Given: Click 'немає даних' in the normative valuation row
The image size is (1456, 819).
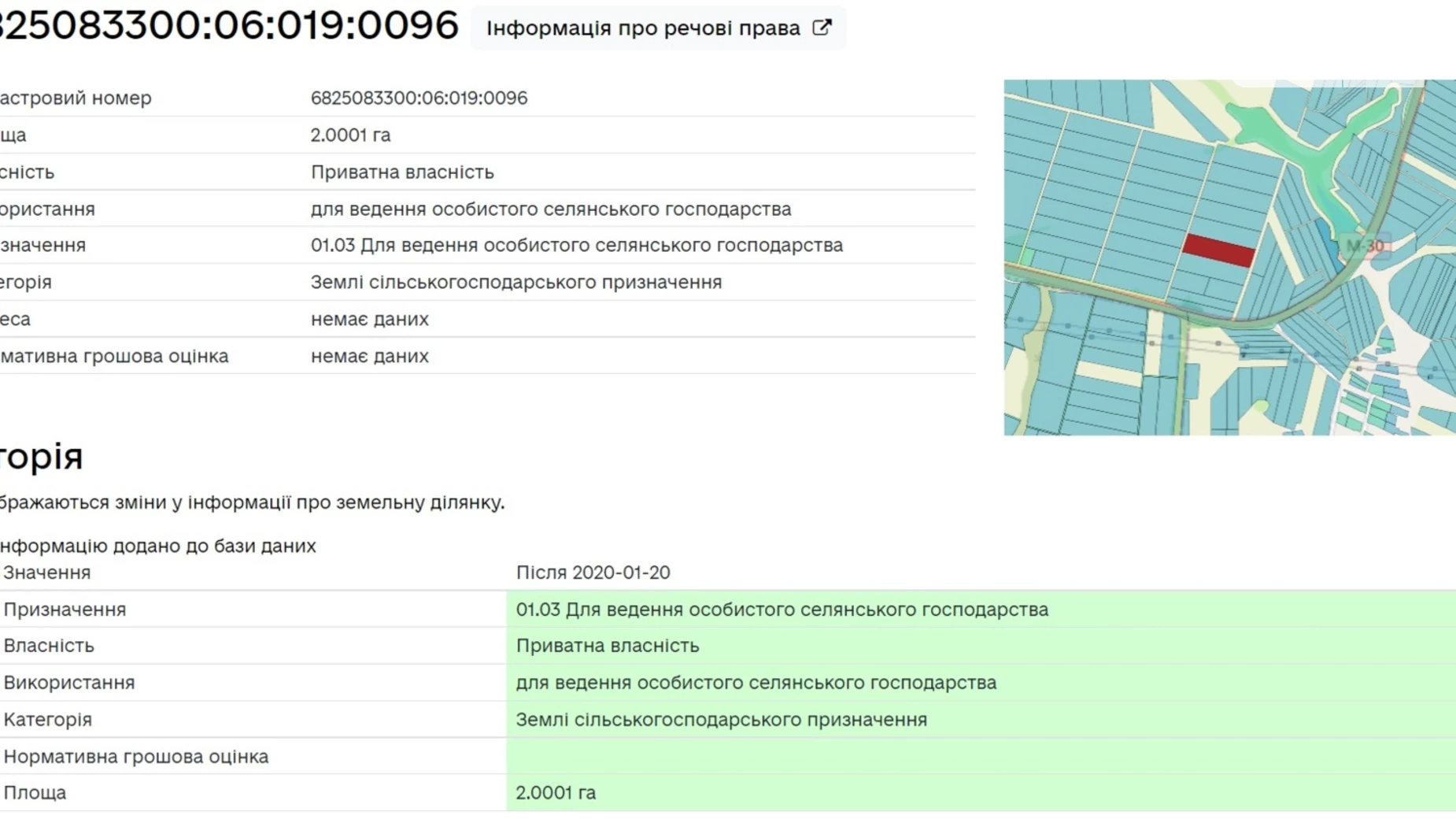Looking at the screenshot, I should click(370, 357).
